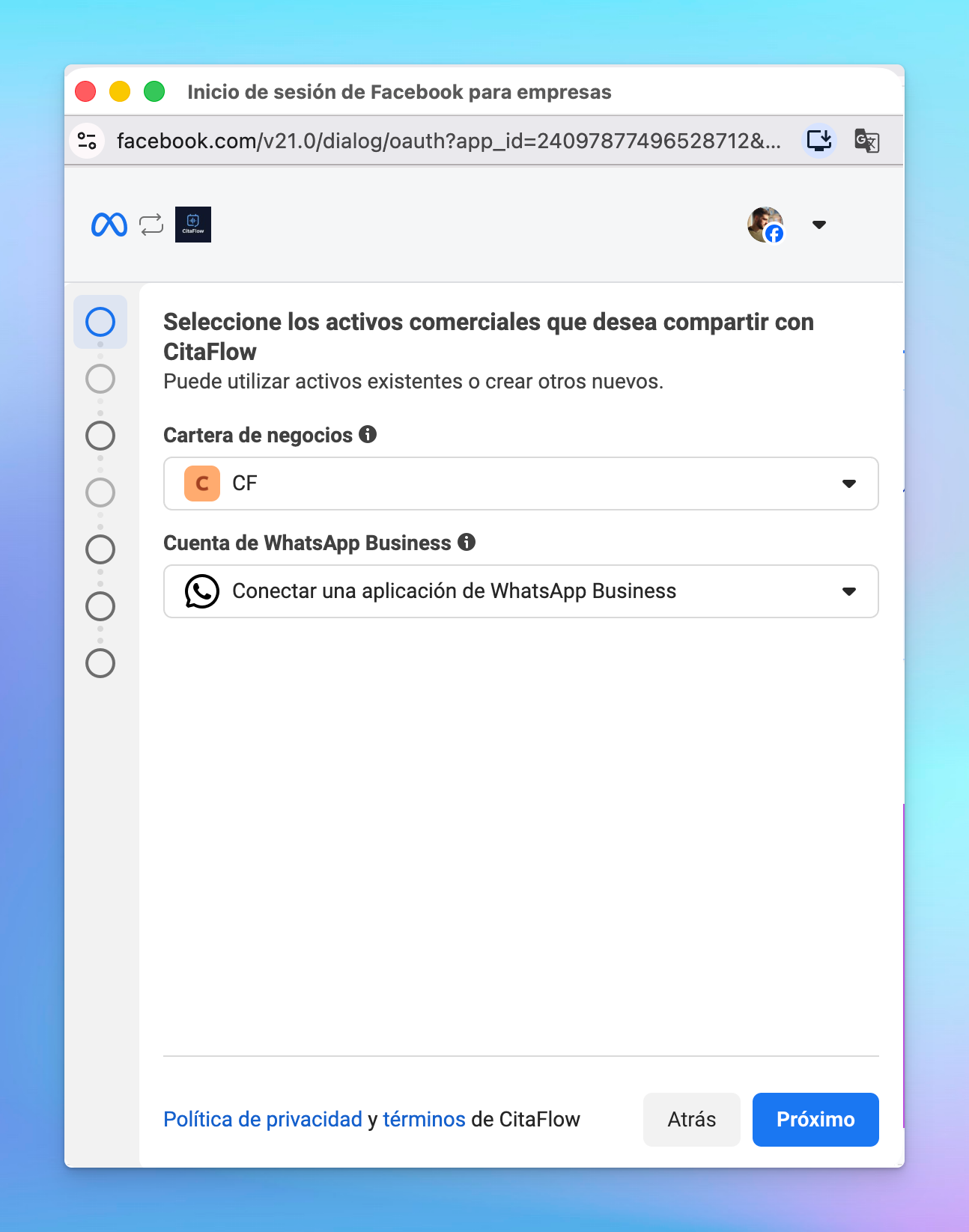Click the install app icon in address bar
969x1232 pixels.
pyautogui.click(x=819, y=140)
